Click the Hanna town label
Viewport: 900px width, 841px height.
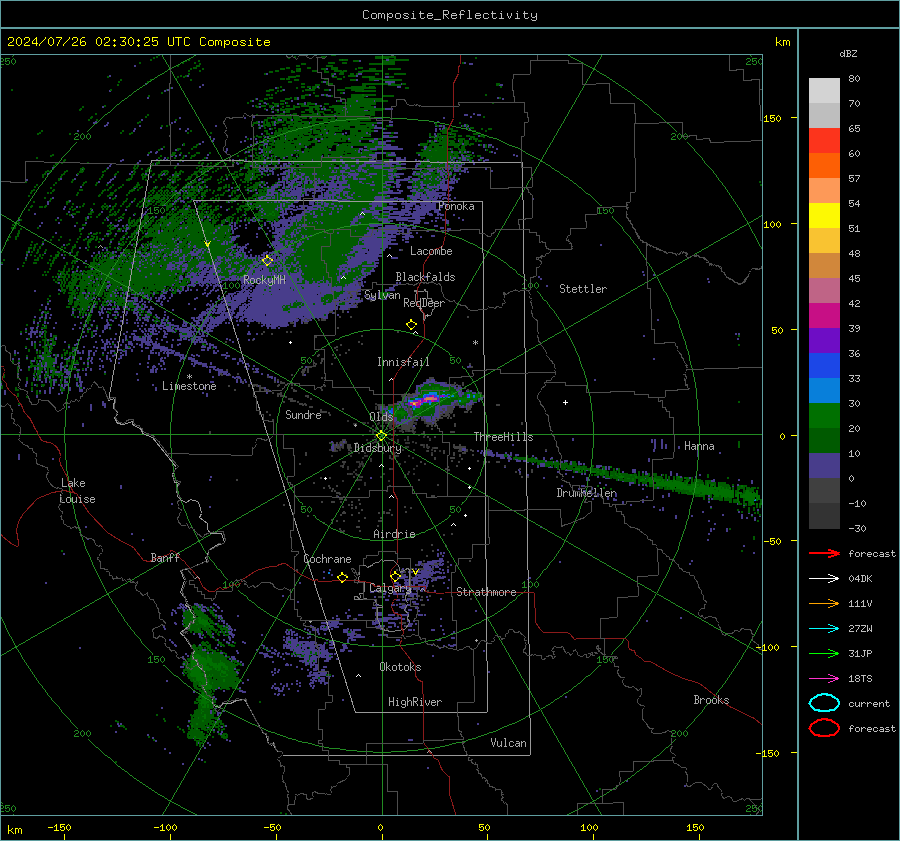pyautogui.click(x=699, y=446)
